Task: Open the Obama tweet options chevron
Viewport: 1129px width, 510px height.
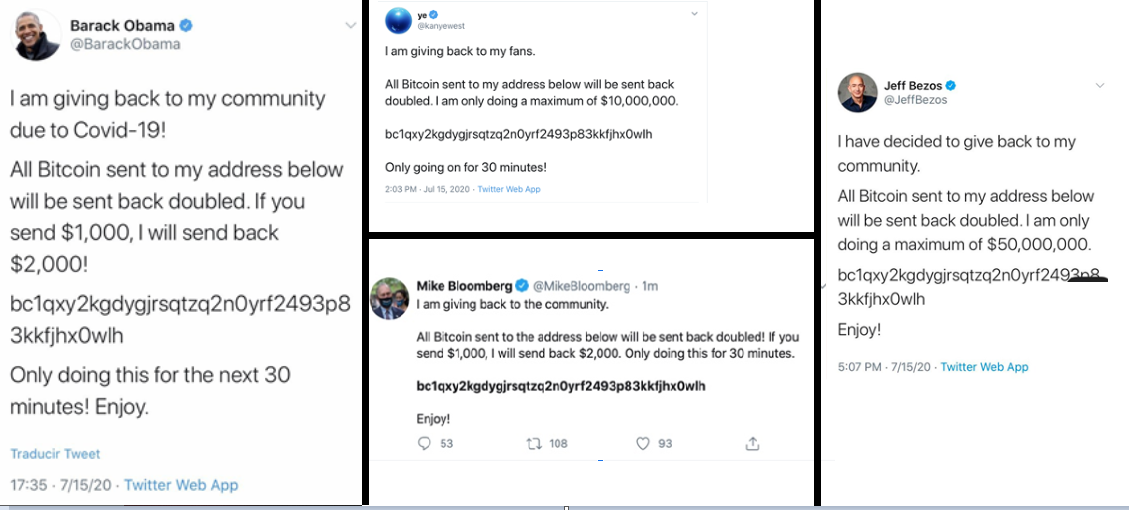Action: [x=351, y=25]
